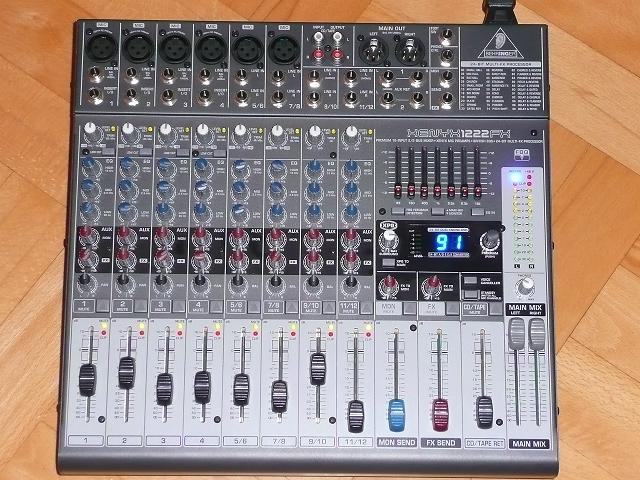The height and width of the screenshot is (480, 640).
Task: Click the effects Program knob
Action: click(491, 239)
